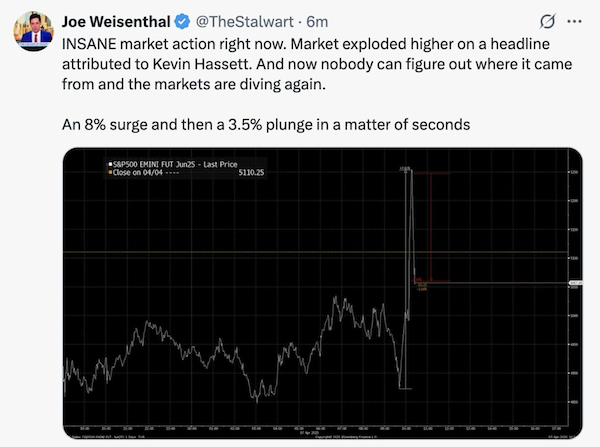
Task: Click the 07 Apr 2025 date label under chart
Action: tap(309, 432)
